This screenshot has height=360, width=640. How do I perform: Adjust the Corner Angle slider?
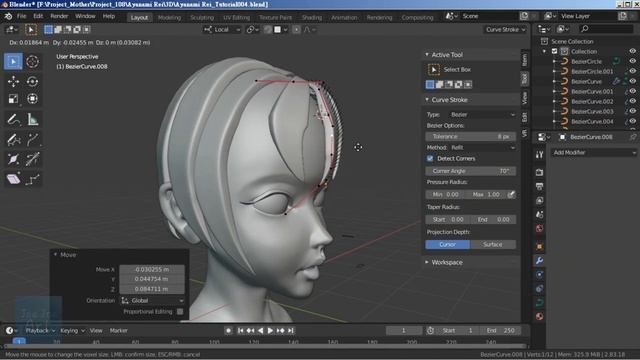471,171
